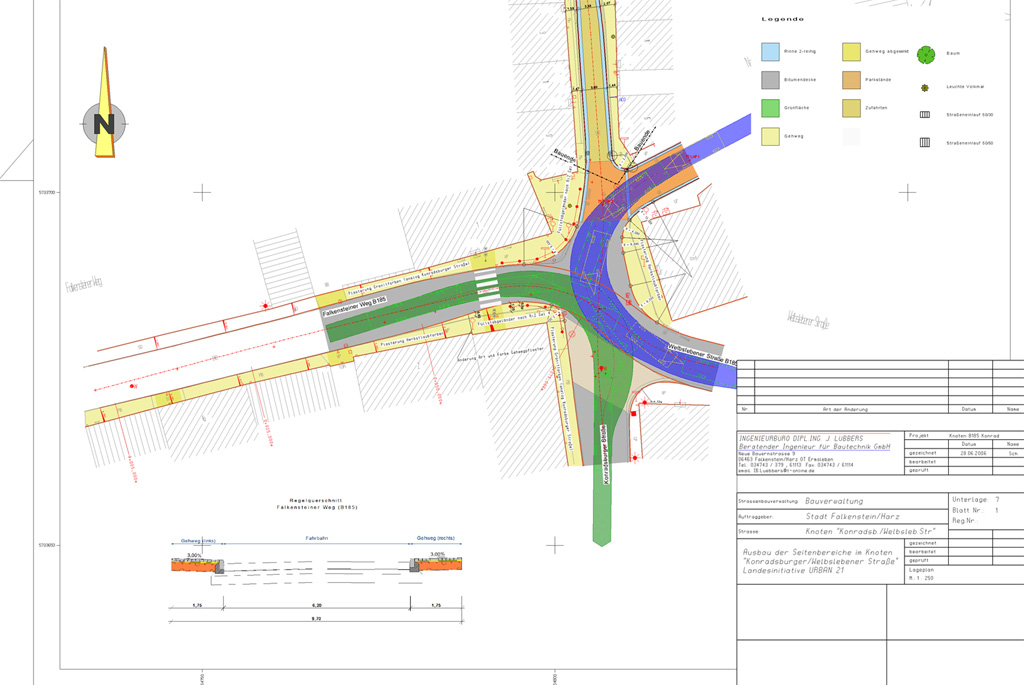Image resolution: width=1024 pixels, height=685 pixels.
Task: Toggle the Rinne 2-reihig legend entry
Action: click(770, 52)
